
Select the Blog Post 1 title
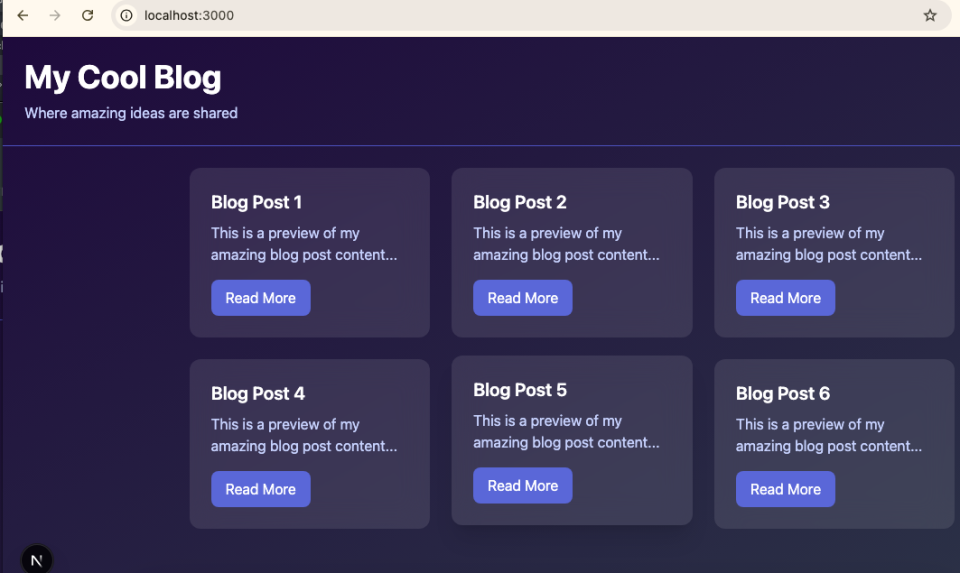[x=256, y=202]
